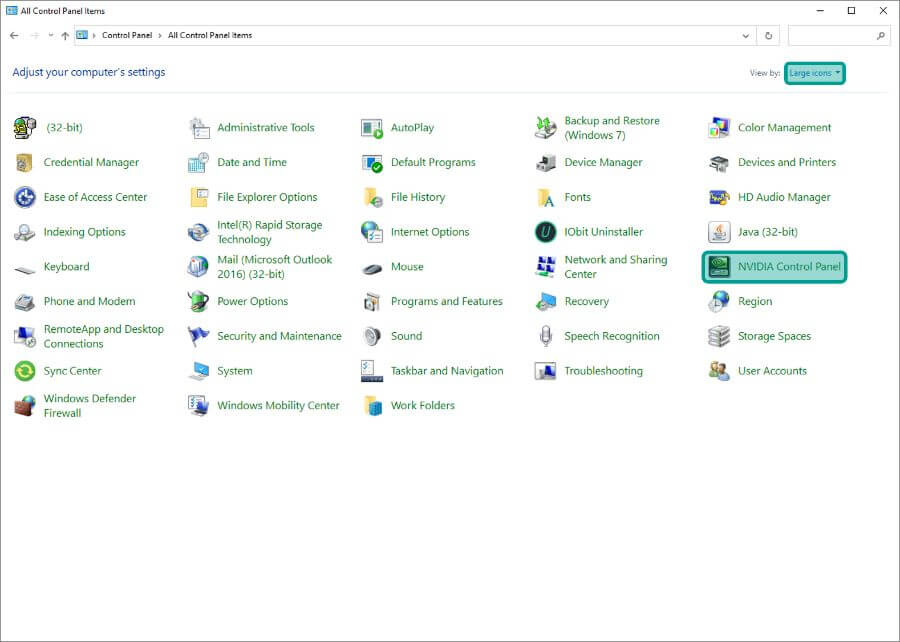Click the AutoPlay icon
900x642 pixels.
372,128
